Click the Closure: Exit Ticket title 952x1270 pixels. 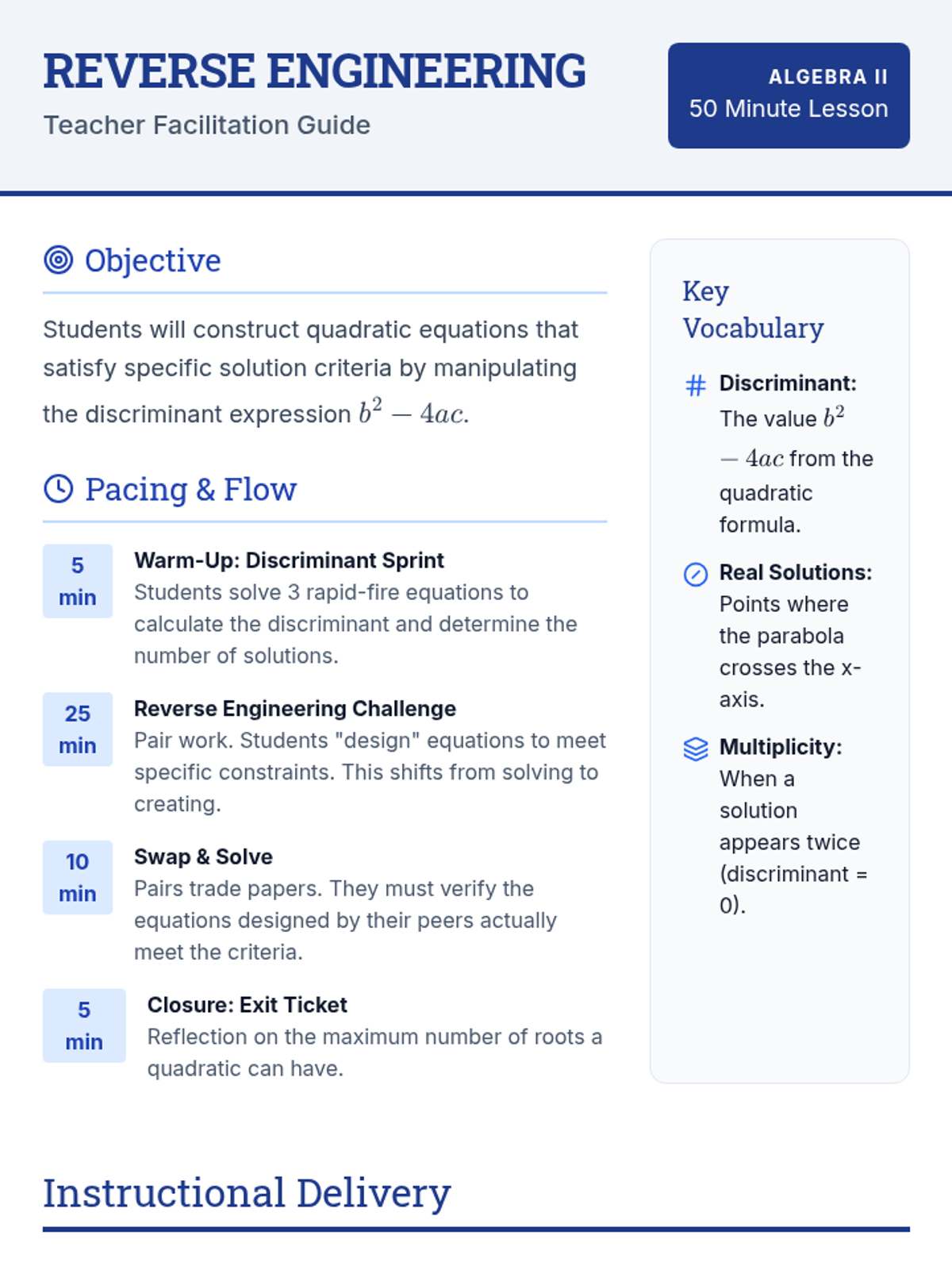(x=247, y=1005)
